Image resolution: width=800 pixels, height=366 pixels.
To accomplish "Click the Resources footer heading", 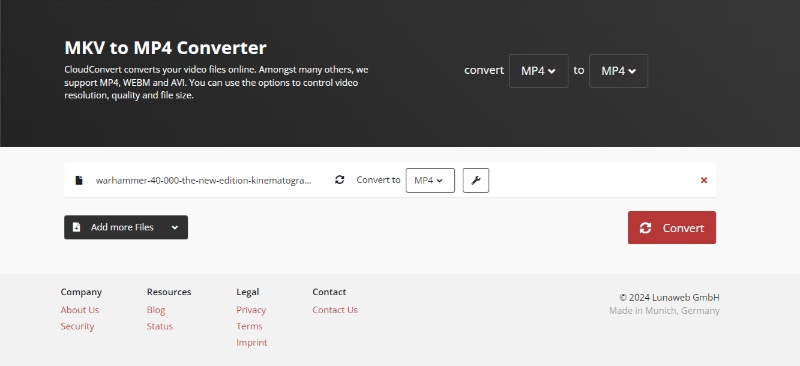I will click(x=169, y=292).
